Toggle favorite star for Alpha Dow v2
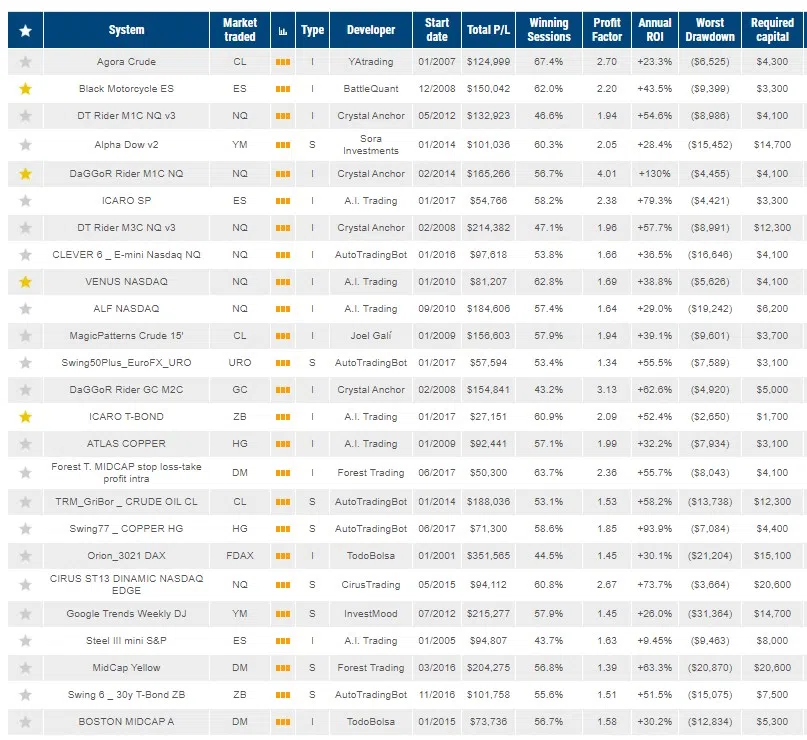 pos(25,145)
